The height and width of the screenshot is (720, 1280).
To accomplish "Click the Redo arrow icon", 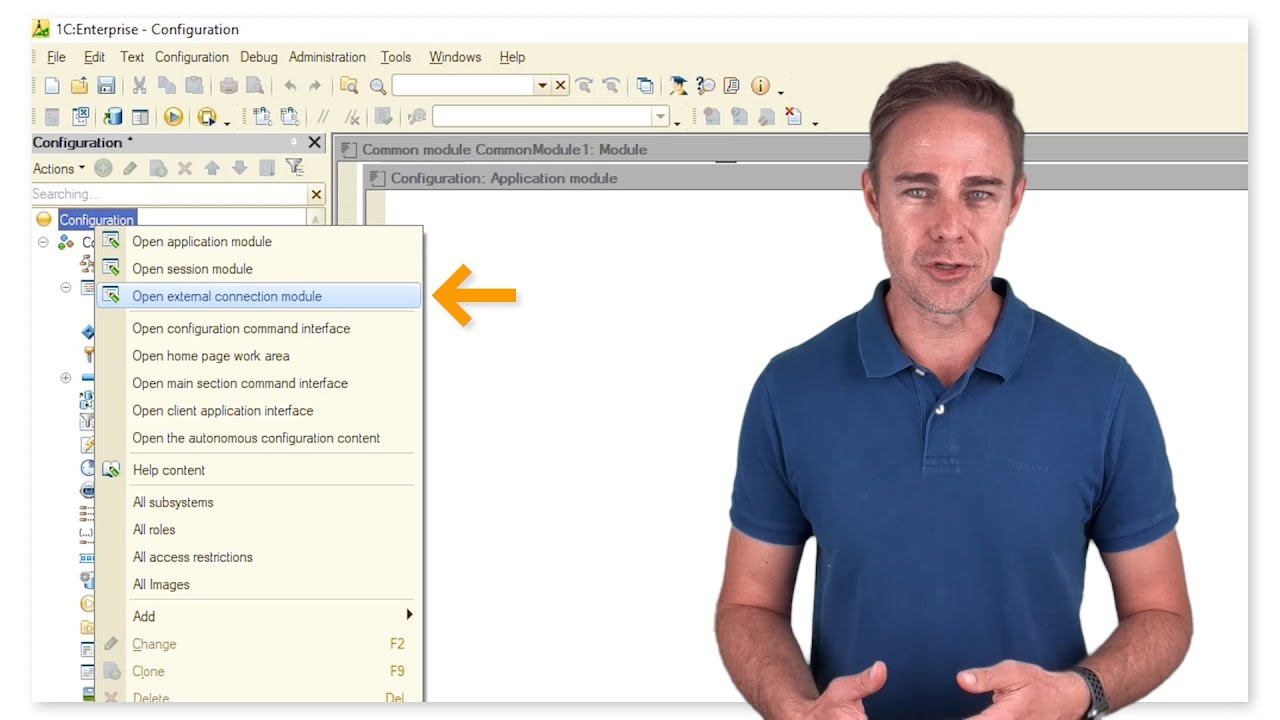I will tap(315, 86).
